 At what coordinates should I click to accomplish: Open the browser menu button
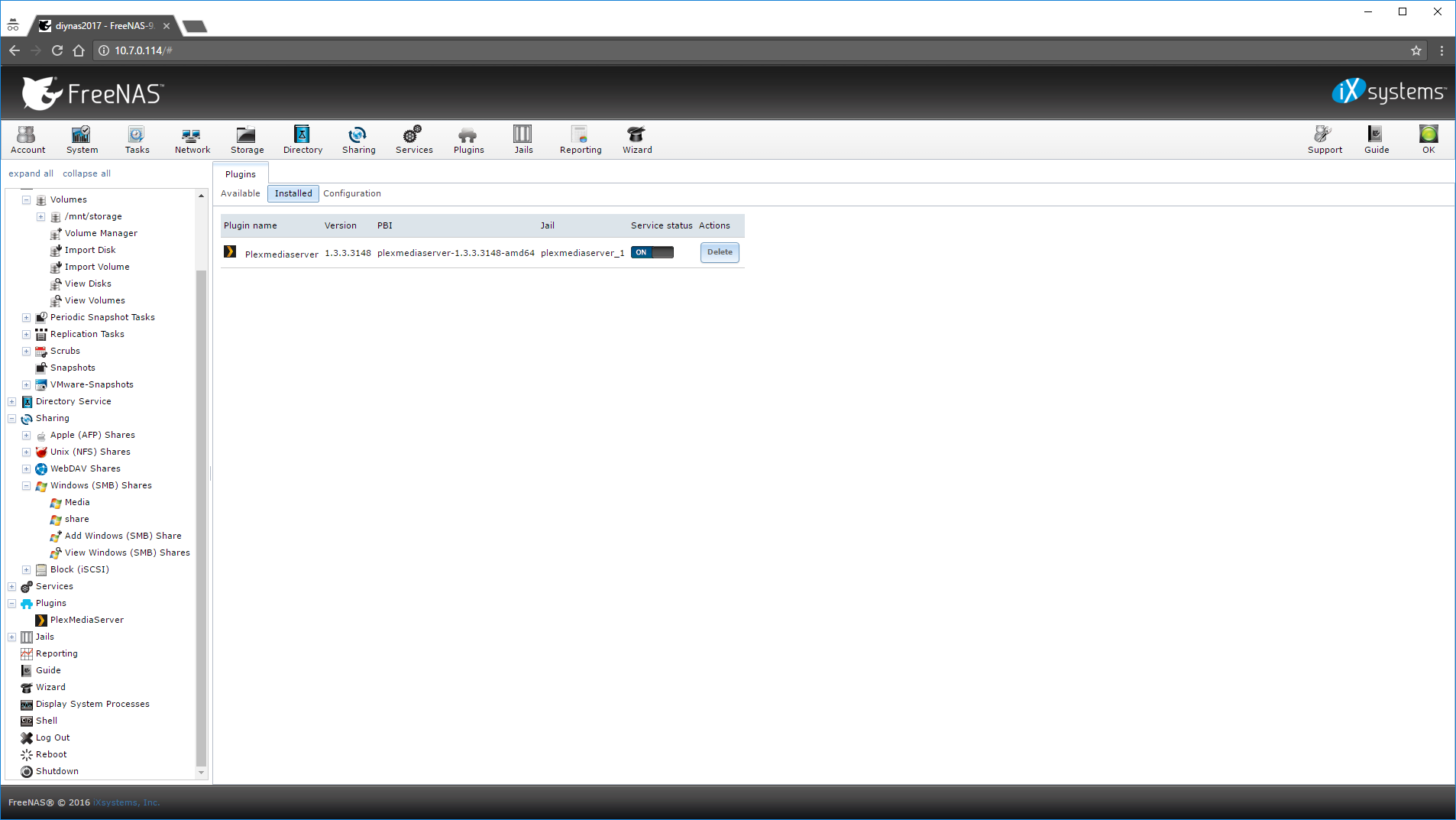tap(1441, 50)
